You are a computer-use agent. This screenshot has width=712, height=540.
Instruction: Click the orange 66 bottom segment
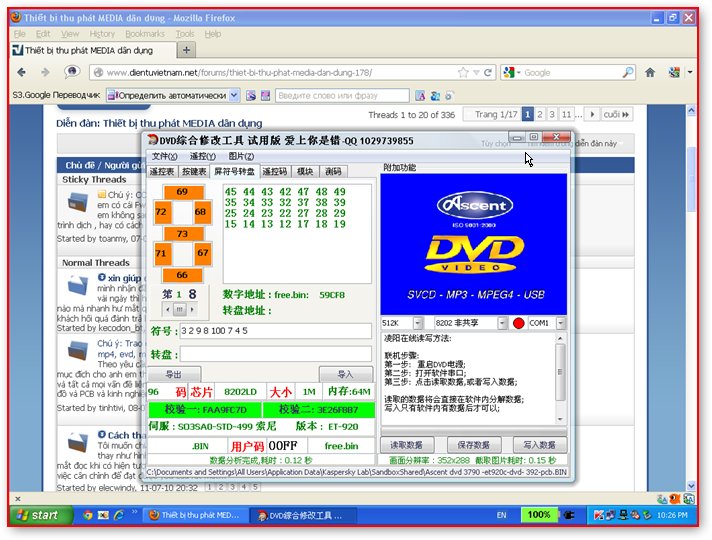click(183, 275)
